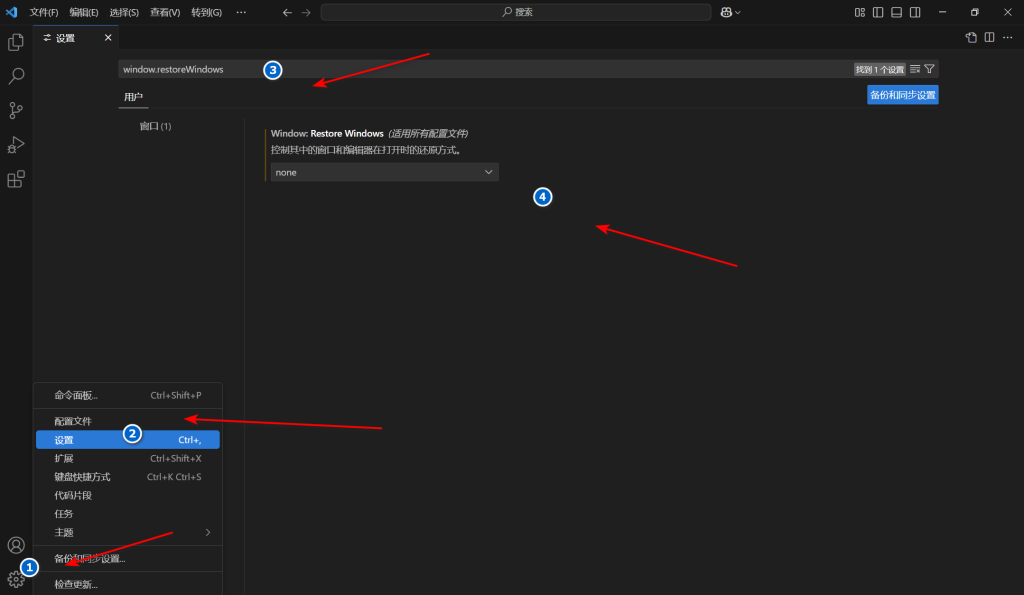Open the settings filter funnel icon
1024x595 pixels.
929,69
